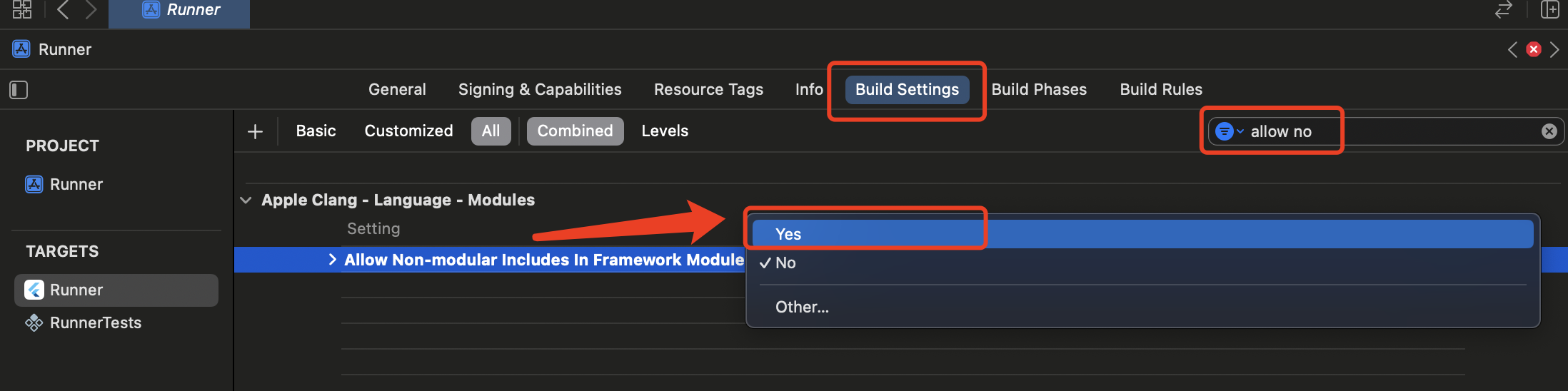Click the red error indicator icon

1533,49
